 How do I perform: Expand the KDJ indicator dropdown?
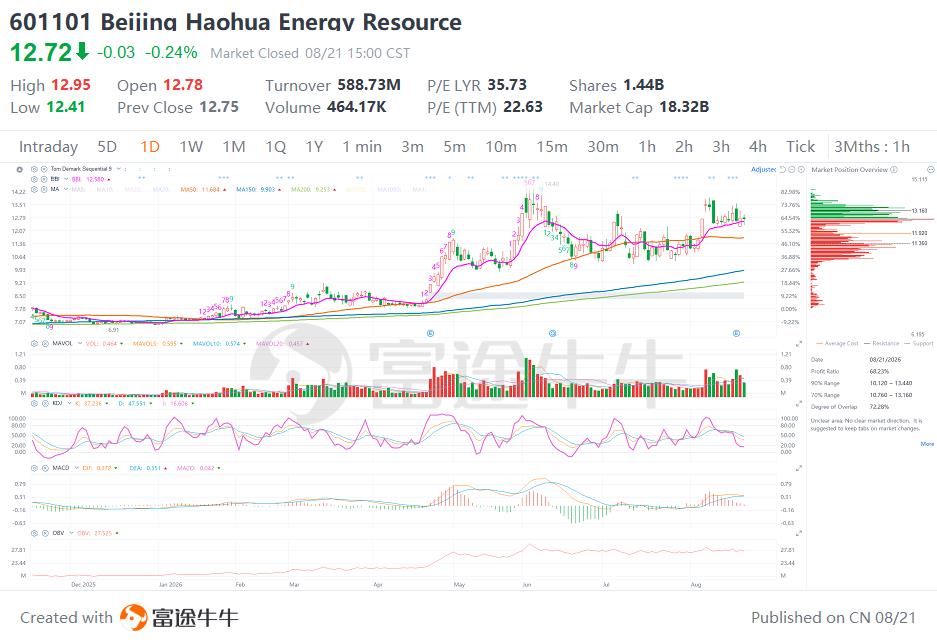[68, 403]
